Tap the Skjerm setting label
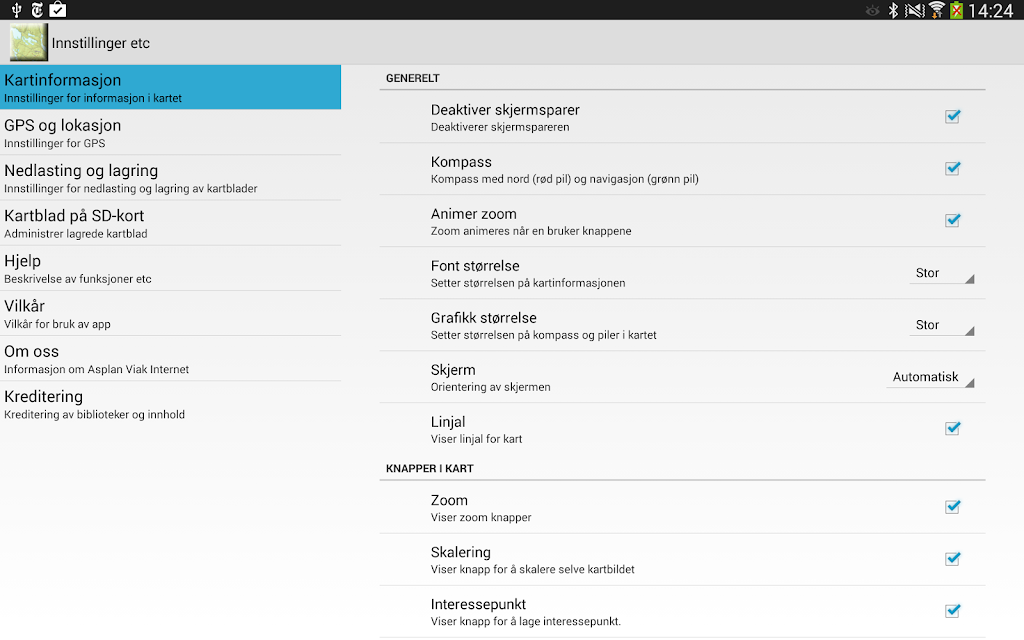1024x640 pixels. pyautogui.click(x=453, y=370)
